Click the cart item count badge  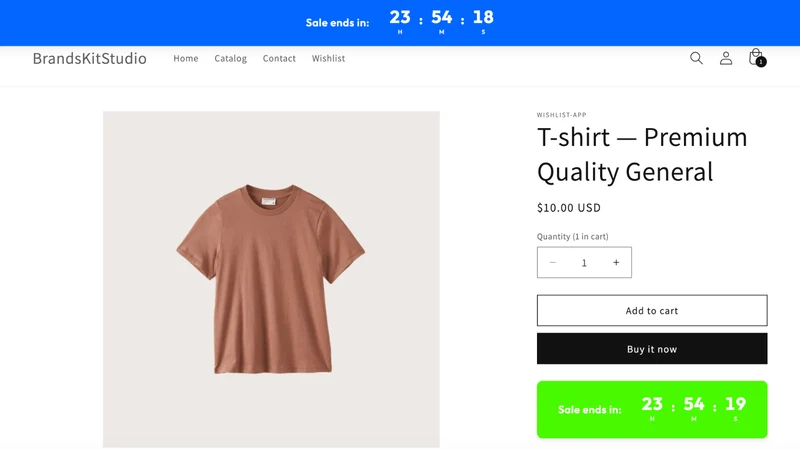[761, 62]
